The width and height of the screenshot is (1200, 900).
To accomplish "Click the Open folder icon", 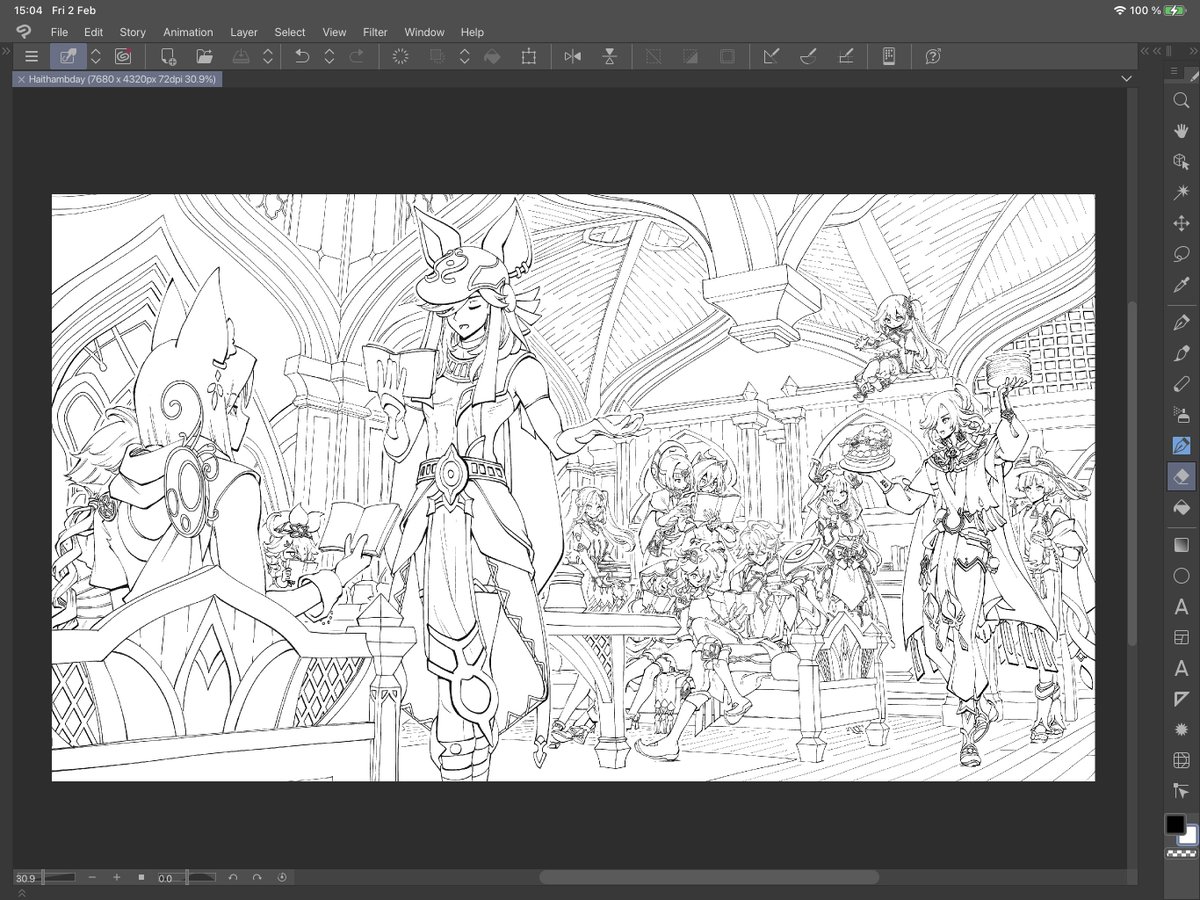I will pyautogui.click(x=204, y=57).
